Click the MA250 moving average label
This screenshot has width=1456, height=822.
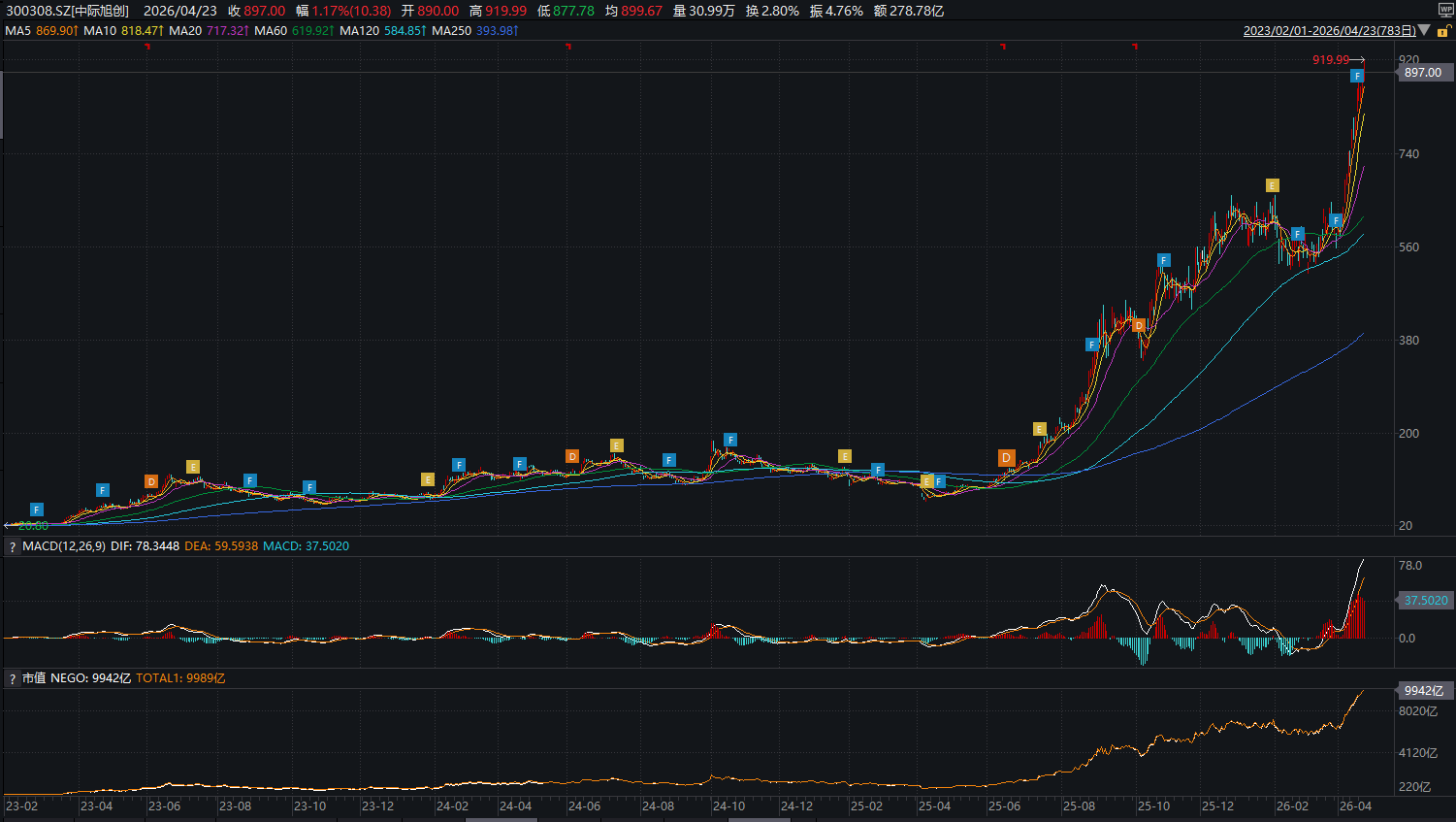tap(451, 31)
